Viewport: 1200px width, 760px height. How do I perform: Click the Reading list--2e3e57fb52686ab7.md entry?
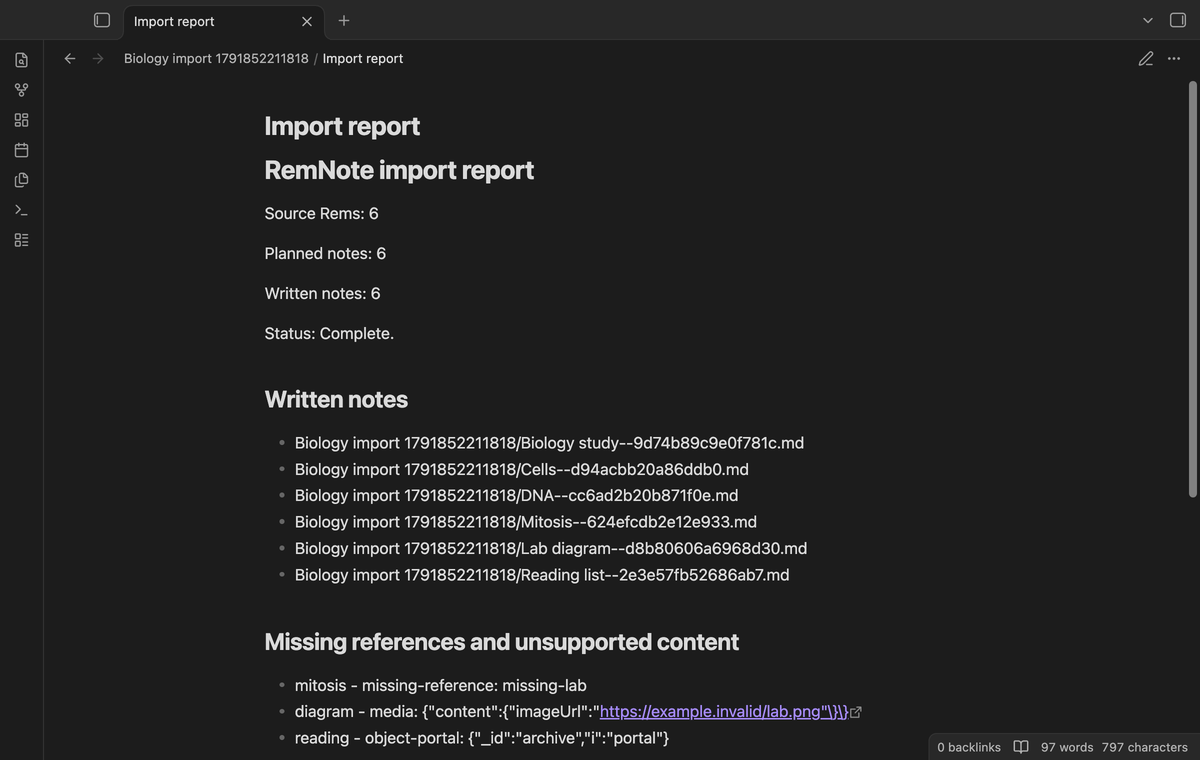(x=542, y=575)
